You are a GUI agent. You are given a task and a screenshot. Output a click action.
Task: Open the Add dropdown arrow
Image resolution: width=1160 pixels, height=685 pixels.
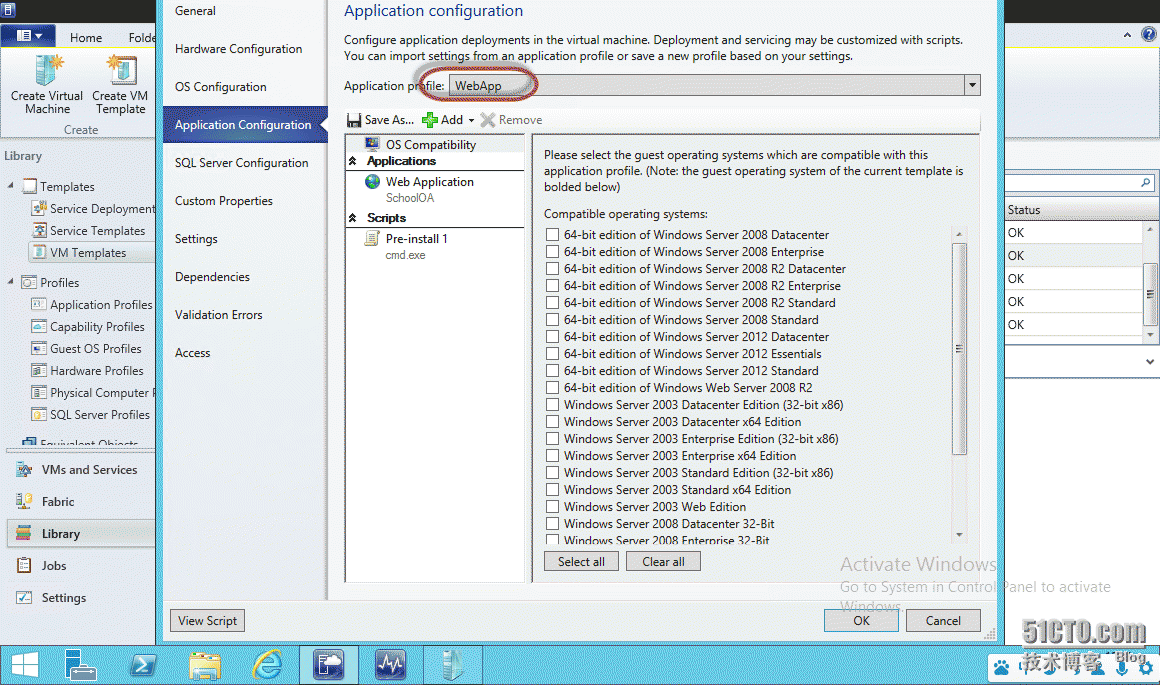[x=471, y=120]
